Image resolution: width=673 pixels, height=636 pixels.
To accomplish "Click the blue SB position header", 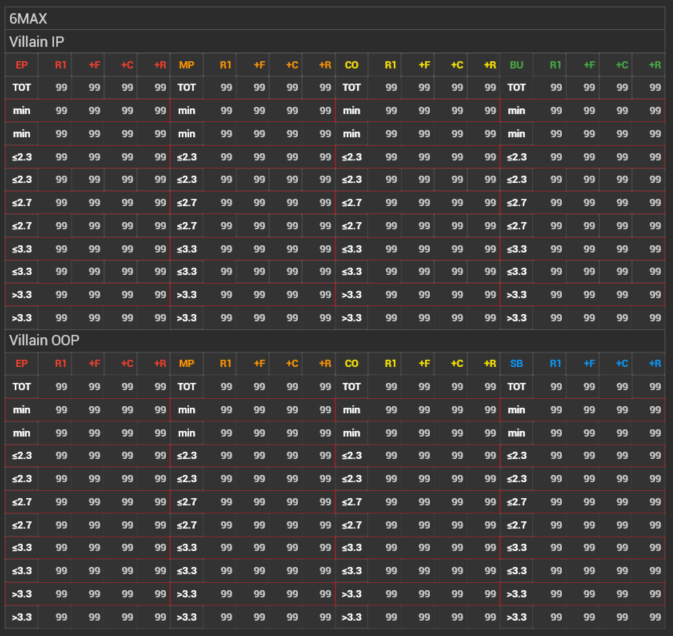I will pos(516,363).
